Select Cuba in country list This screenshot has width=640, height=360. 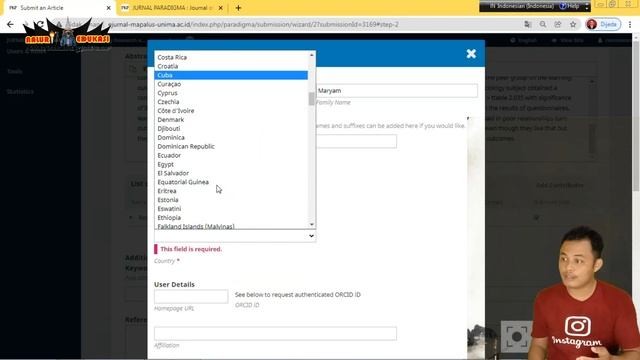click(231, 75)
